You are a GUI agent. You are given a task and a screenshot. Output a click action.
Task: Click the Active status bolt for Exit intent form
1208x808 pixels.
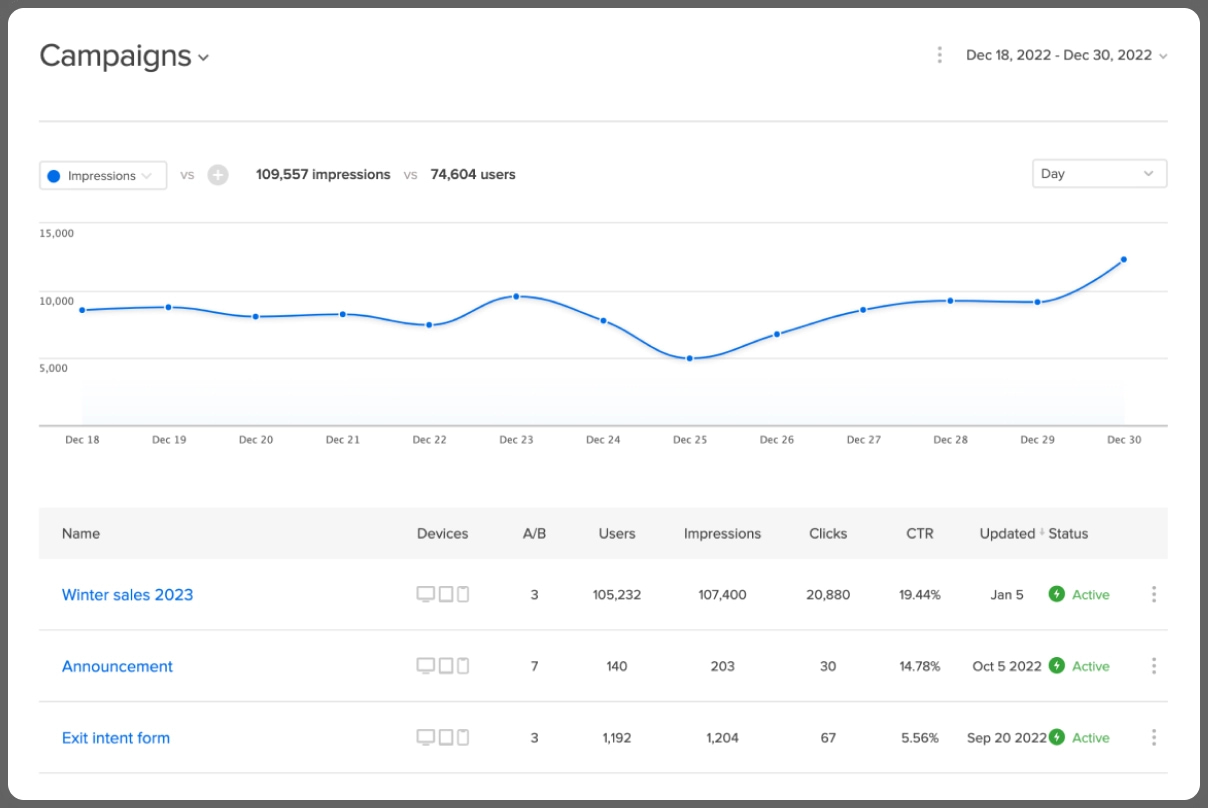pyautogui.click(x=1057, y=738)
